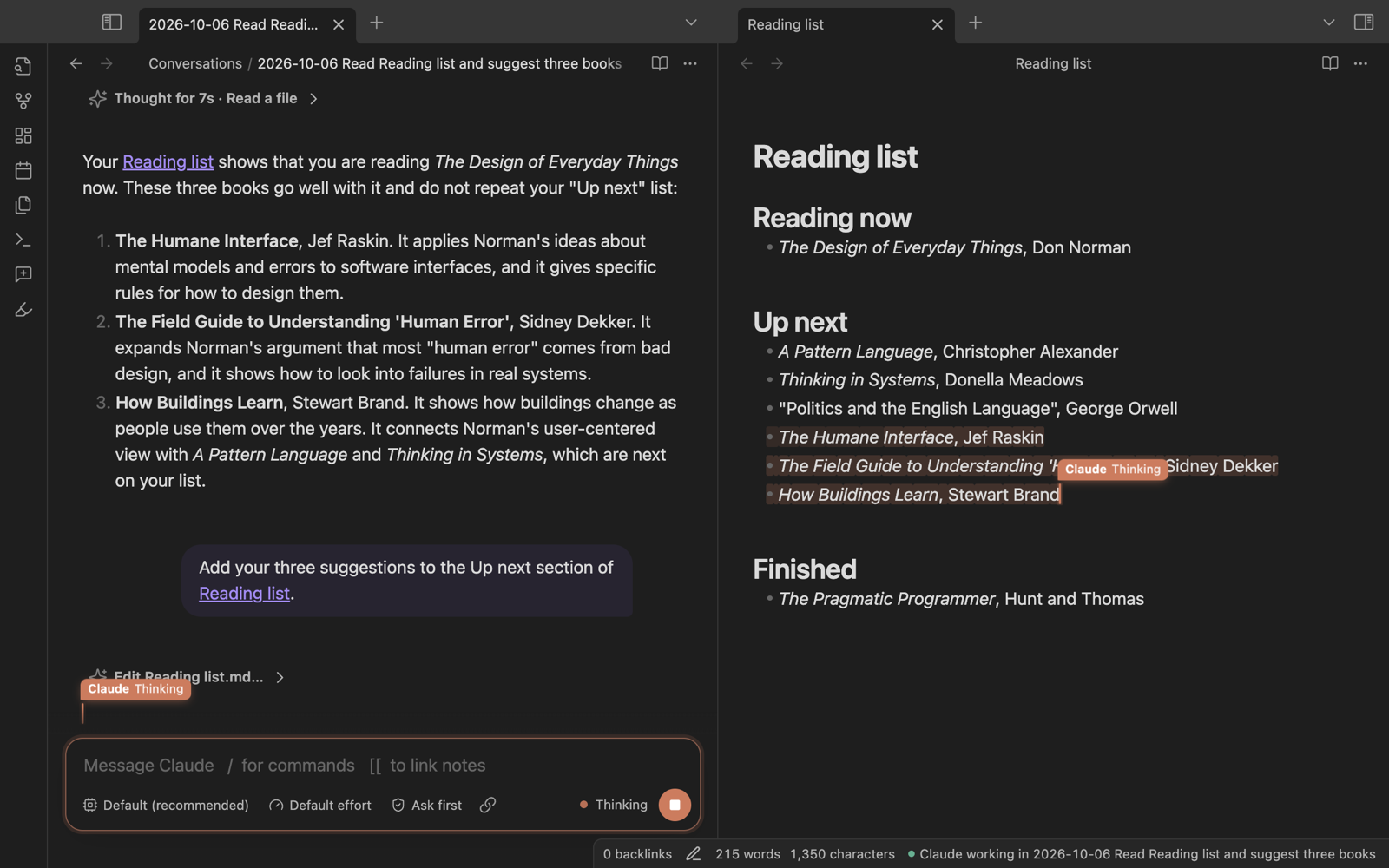The width and height of the screenshot is (1389, 868).
Task: Open the daily note calendar icon
Action: coord(23,170)
